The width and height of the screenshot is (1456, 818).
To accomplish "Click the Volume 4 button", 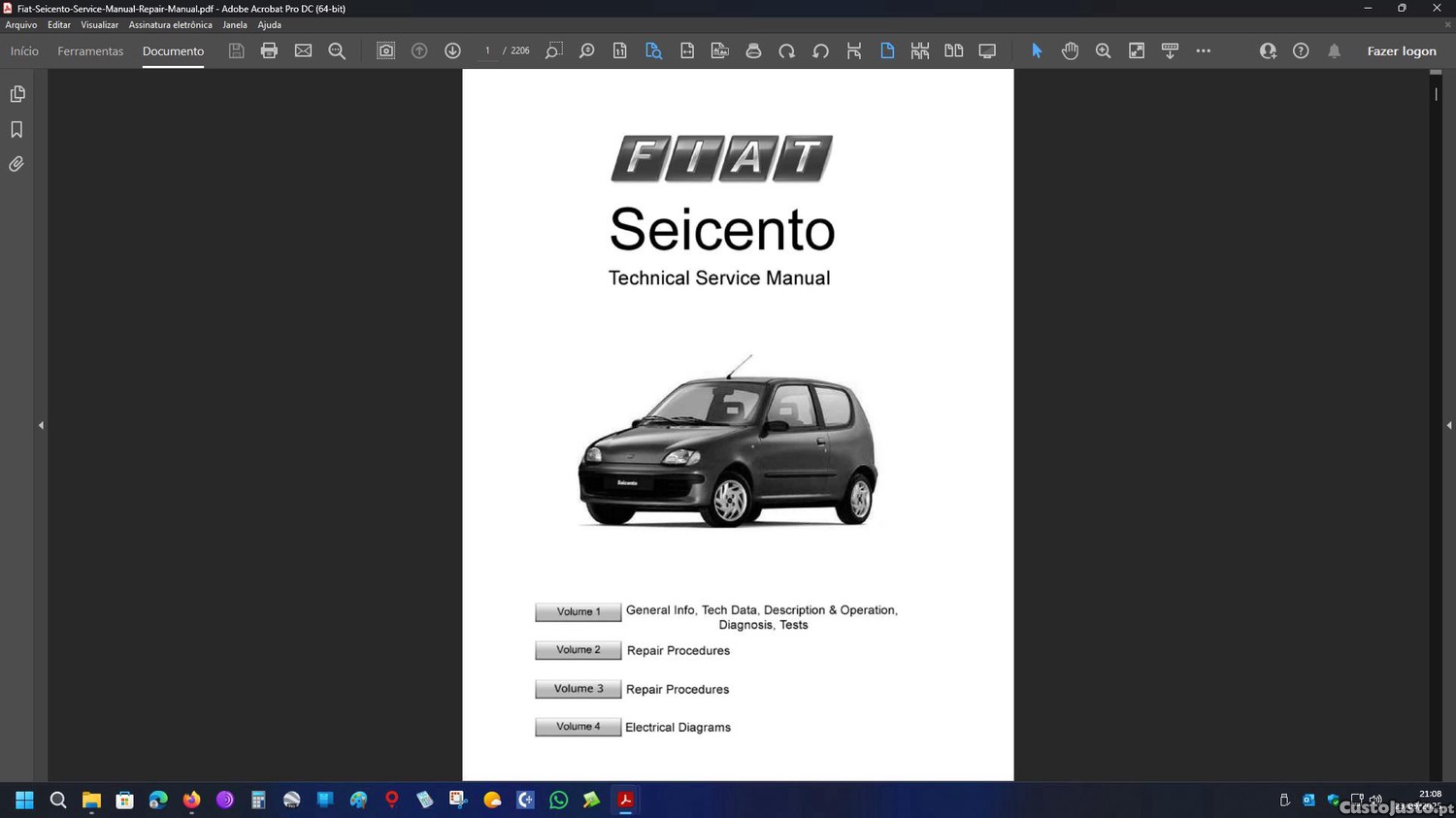I will pos(578,727).
